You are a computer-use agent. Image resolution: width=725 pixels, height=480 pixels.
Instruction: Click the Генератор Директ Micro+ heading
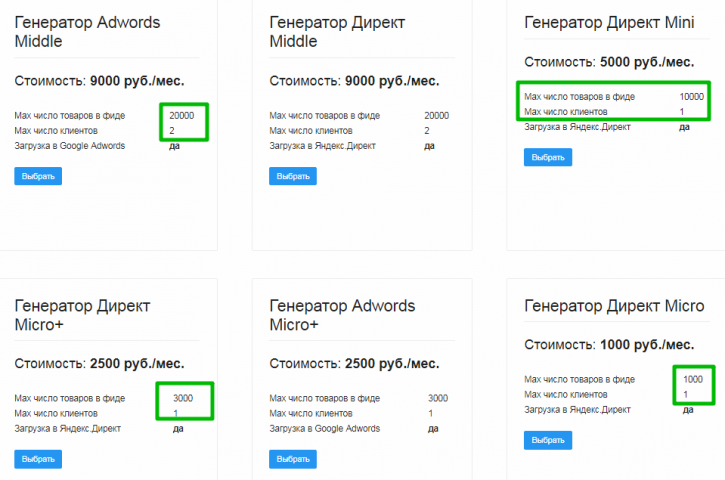coord(82,315)
